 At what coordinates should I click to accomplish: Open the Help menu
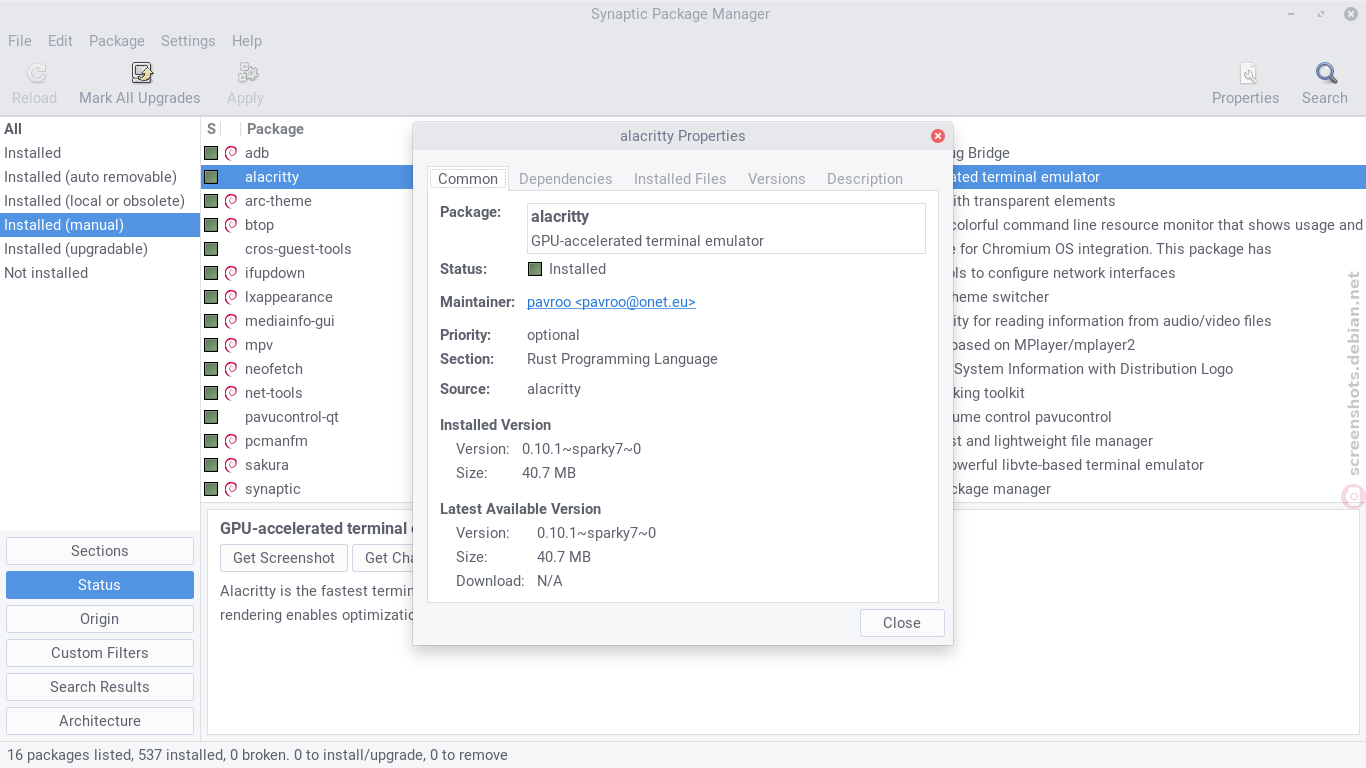click(x=247, y=41)
